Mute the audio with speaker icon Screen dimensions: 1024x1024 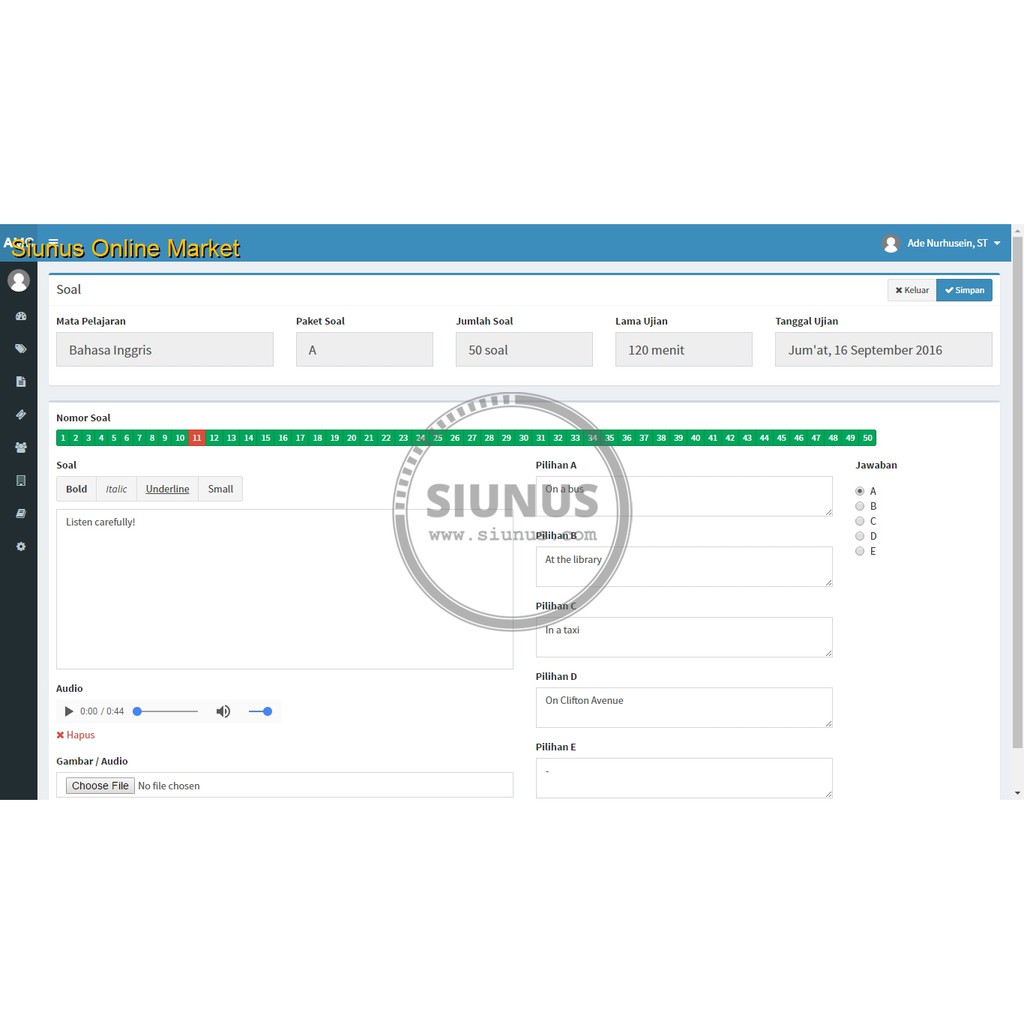(x=223, y=711)
